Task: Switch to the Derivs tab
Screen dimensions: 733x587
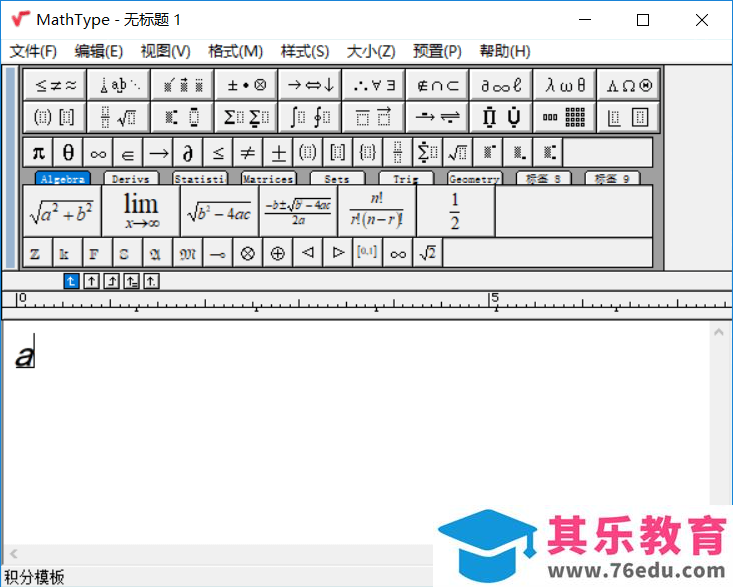Action: pos(131,179)
